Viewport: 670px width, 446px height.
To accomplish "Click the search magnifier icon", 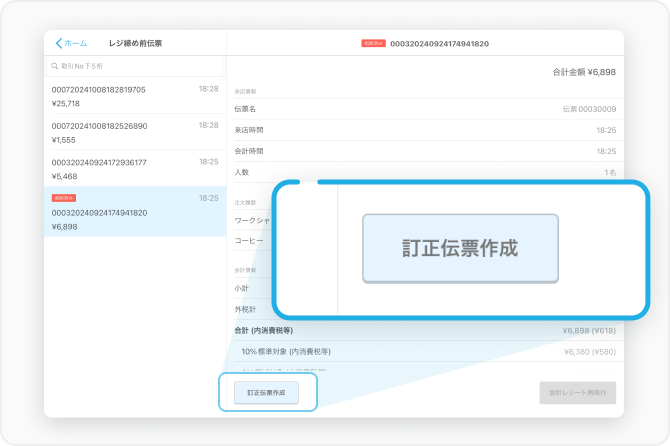I will 54,66.
